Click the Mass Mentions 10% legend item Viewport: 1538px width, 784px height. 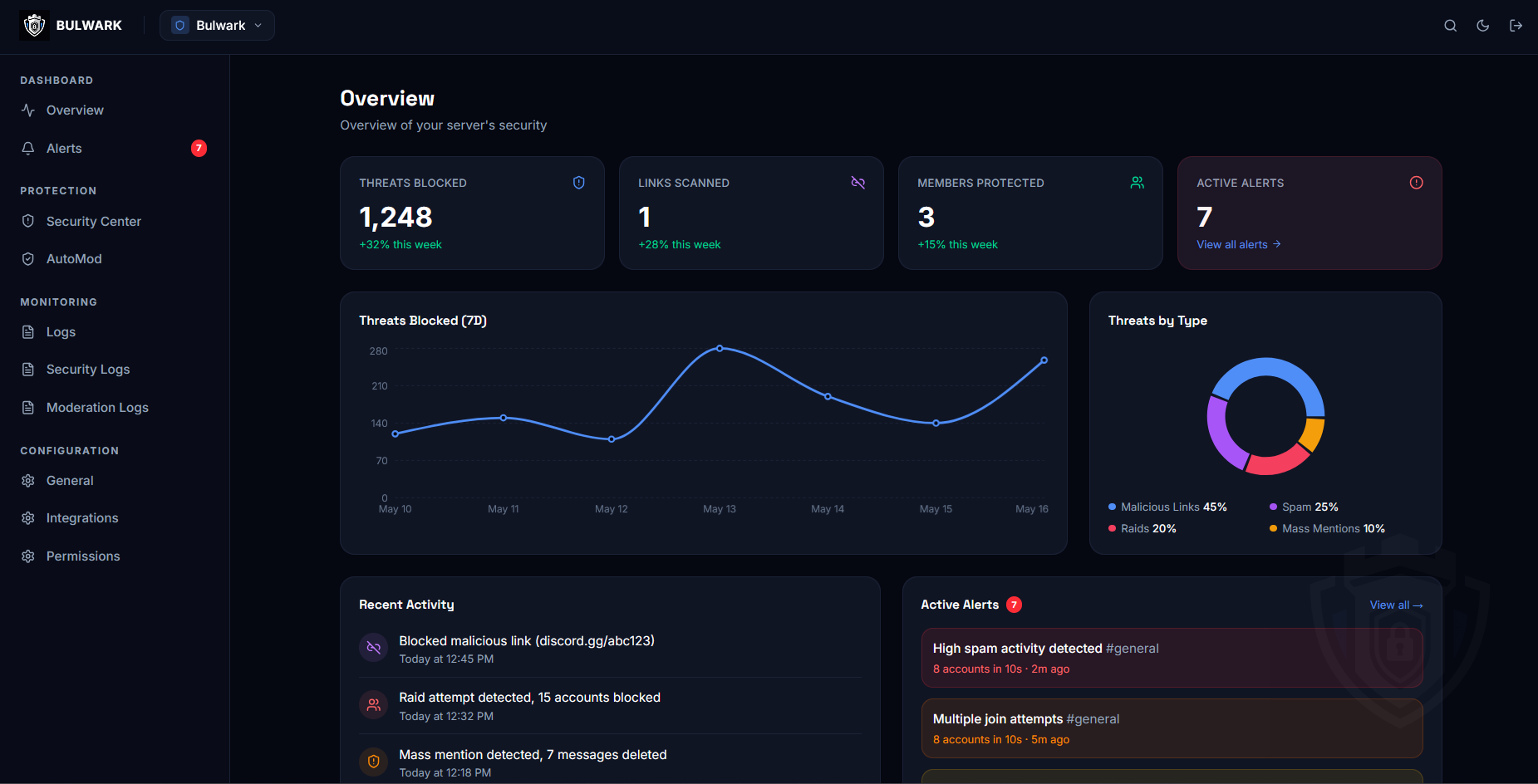click(1327, 529)
